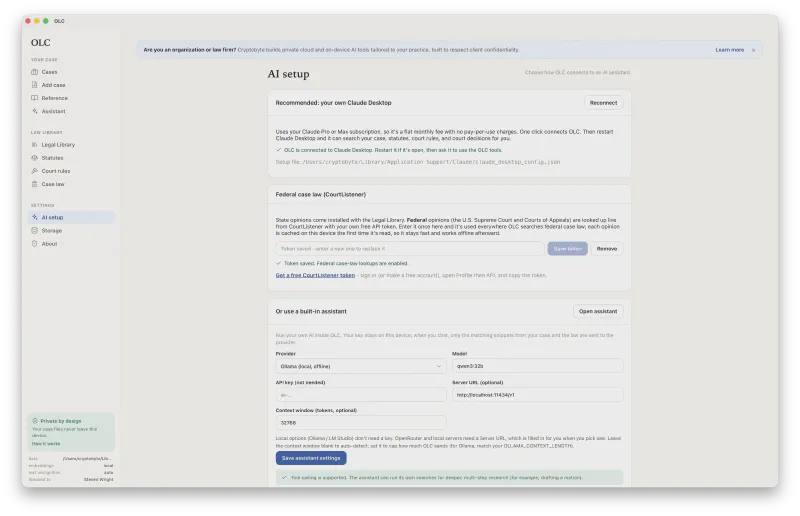
Task: Click the API key input field
Action: pos(361,395)
